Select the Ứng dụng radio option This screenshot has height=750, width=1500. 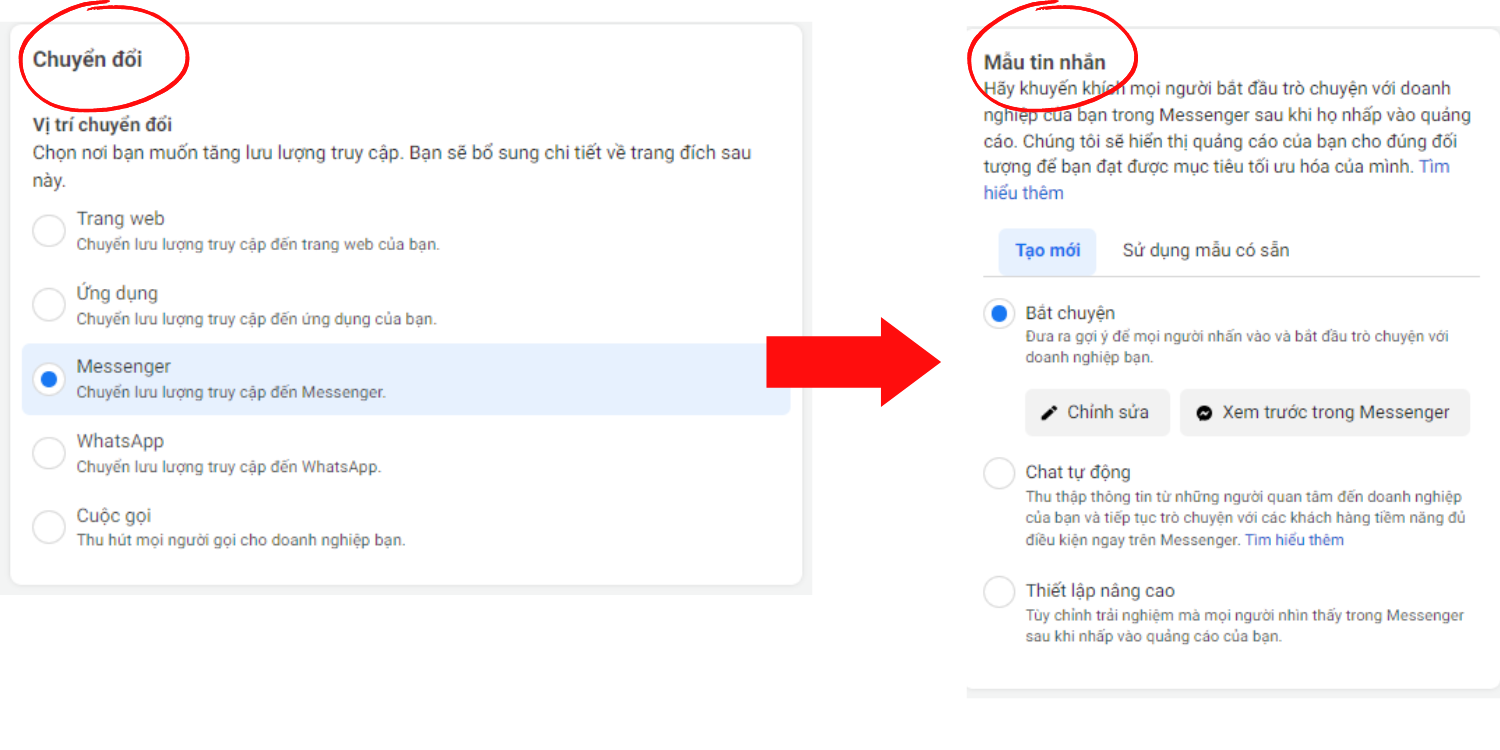49,305
